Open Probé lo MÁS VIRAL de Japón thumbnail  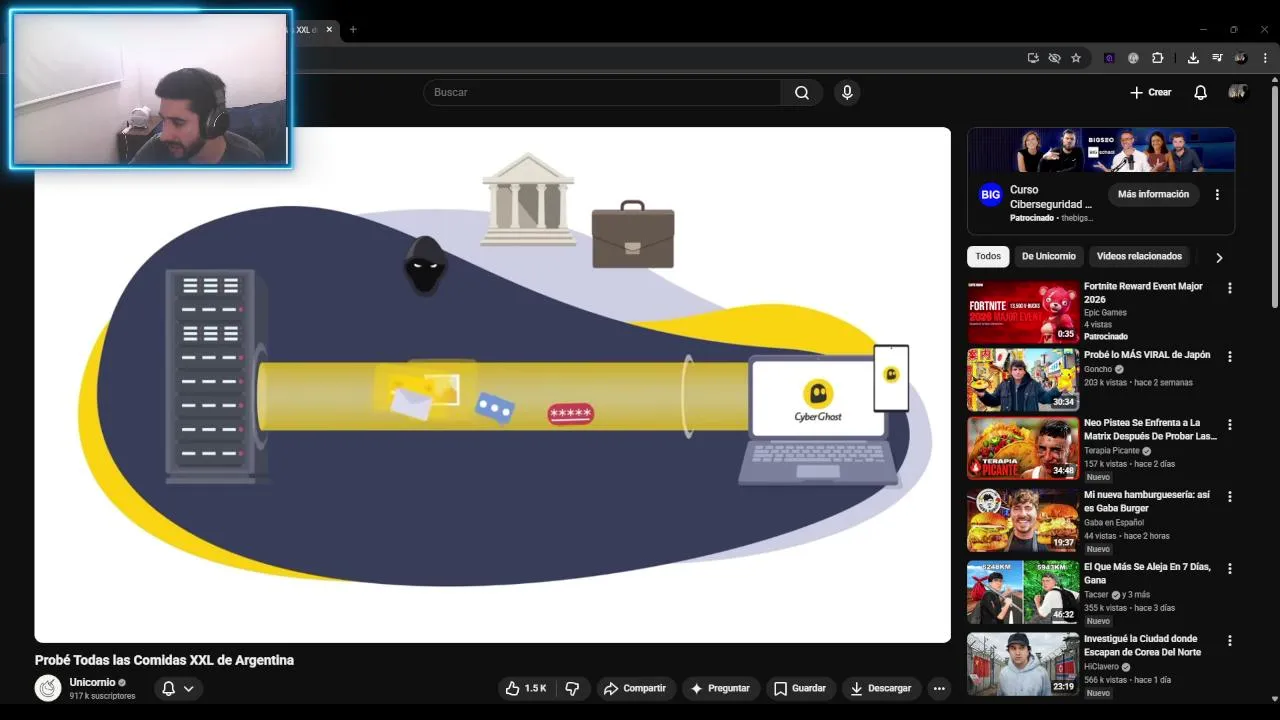pyautogui.click(x=1023, y=380)
